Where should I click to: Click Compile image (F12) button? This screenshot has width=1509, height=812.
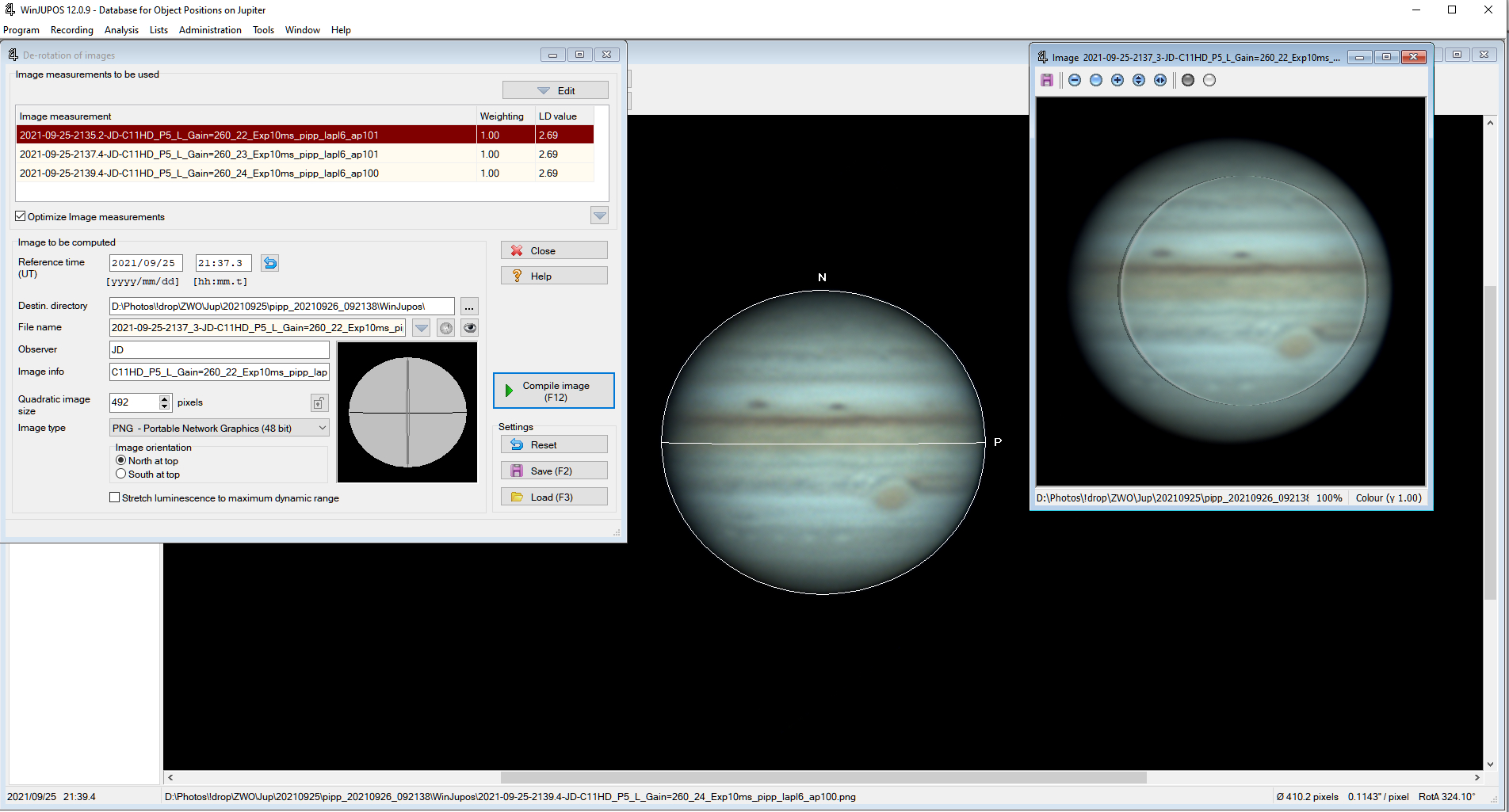(x=554, y=391)
